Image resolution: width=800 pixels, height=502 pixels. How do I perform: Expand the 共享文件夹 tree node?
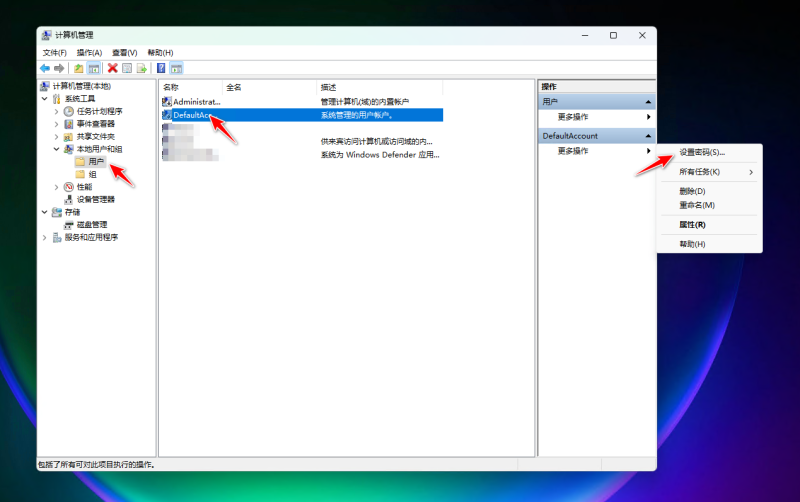click(57, 137)
